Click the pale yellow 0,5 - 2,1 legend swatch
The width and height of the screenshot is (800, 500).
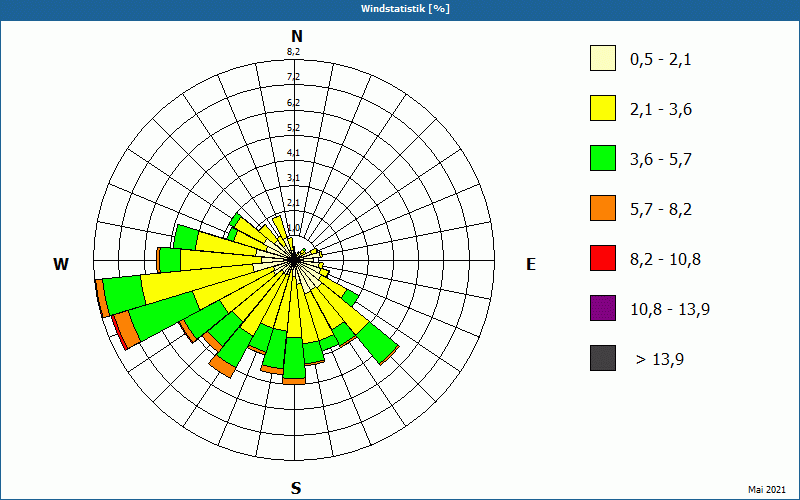(x=603, y=58)
